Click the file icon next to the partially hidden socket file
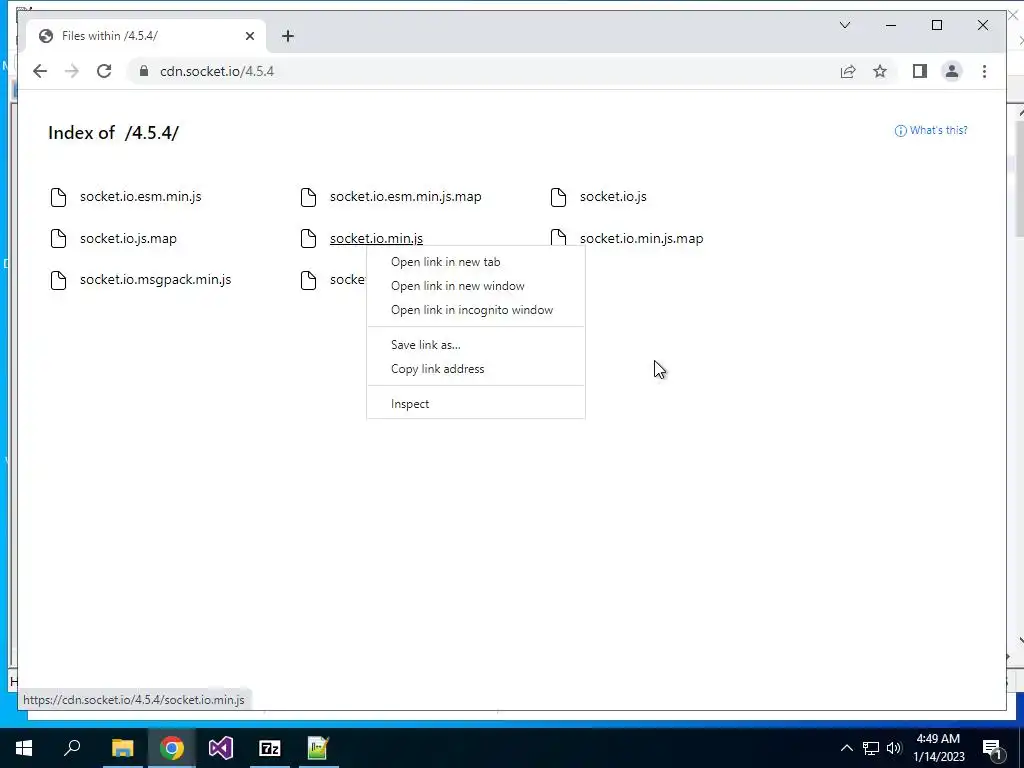This screenshot has width=1024, height=768. pyautogui.click(x=308, y=280)
